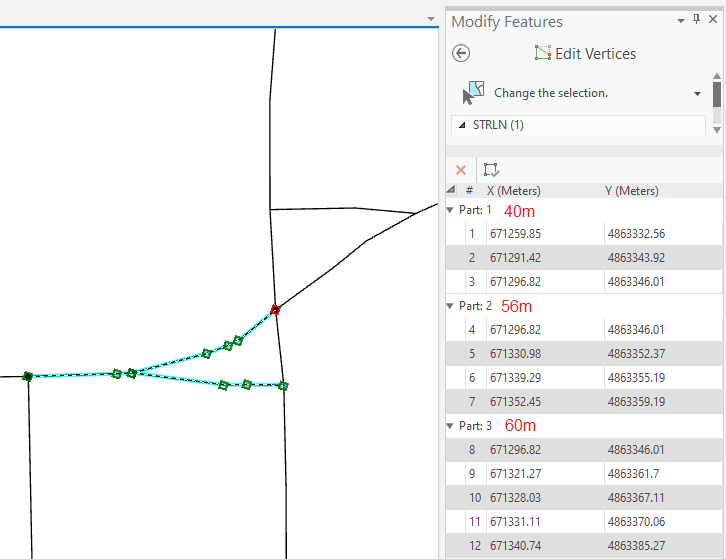
Task: Collapse the STRLN (1) tree node
Action: (462, 125)
